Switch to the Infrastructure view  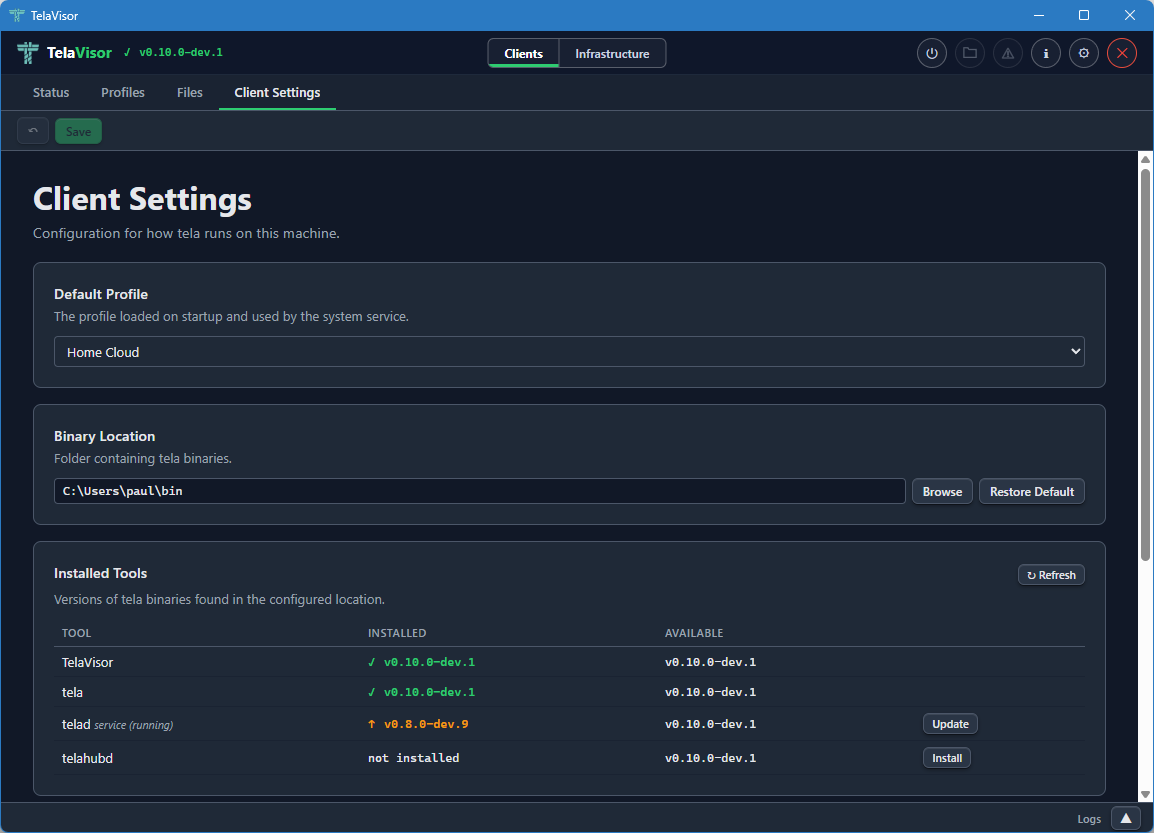[x=612, y=53]
